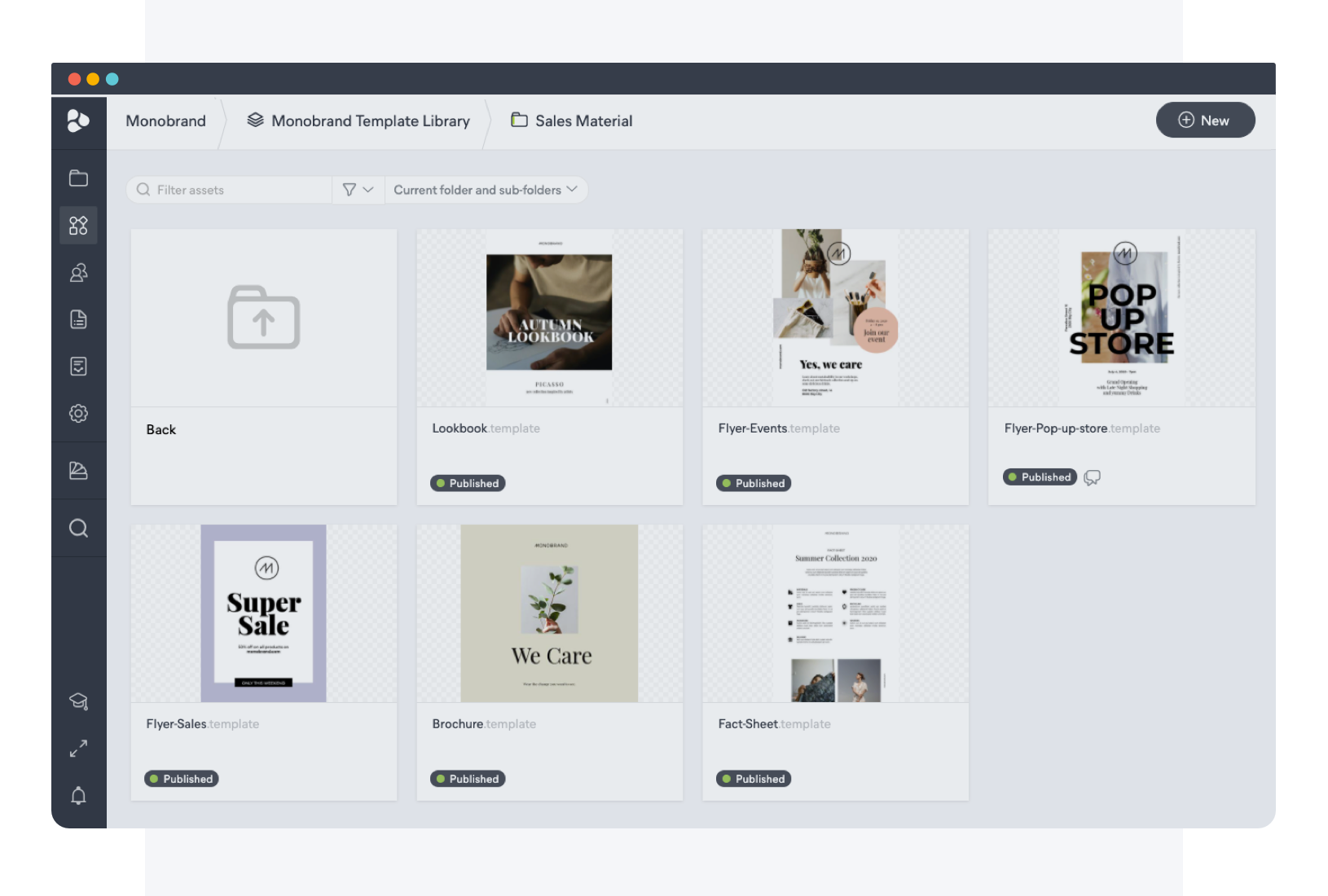
Task: Click the upload folder icon on the Back card
Action: click(263, 318)
